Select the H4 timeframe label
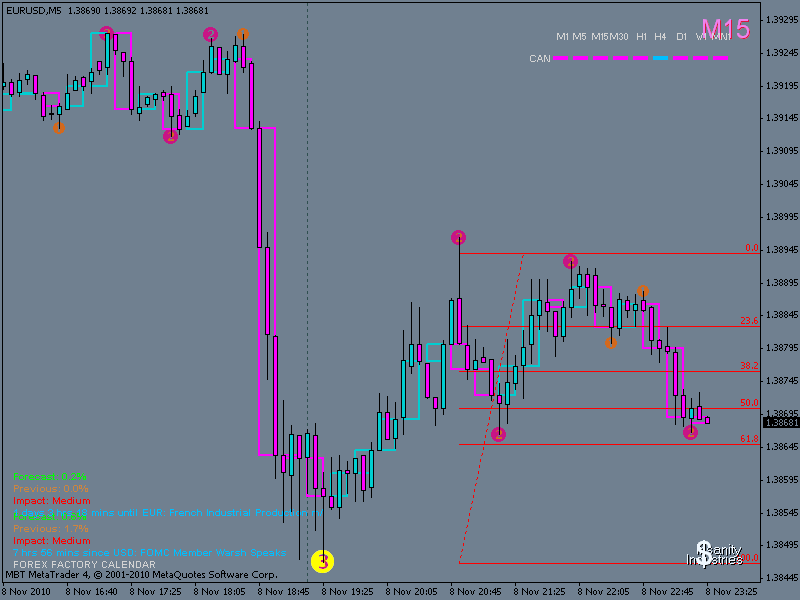Viewport: 800px width, 600px height. (660, 37)
